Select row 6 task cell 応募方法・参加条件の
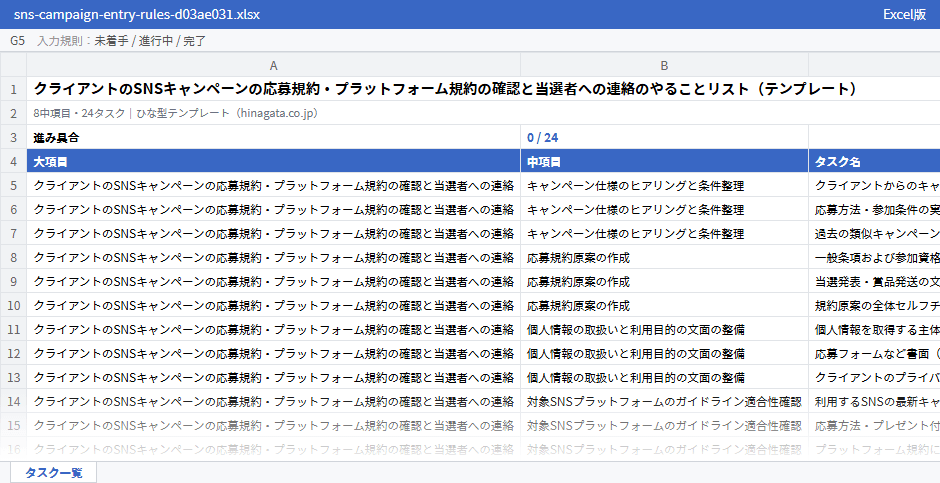Viewport: 940px width, 483px height. [874, 209]
